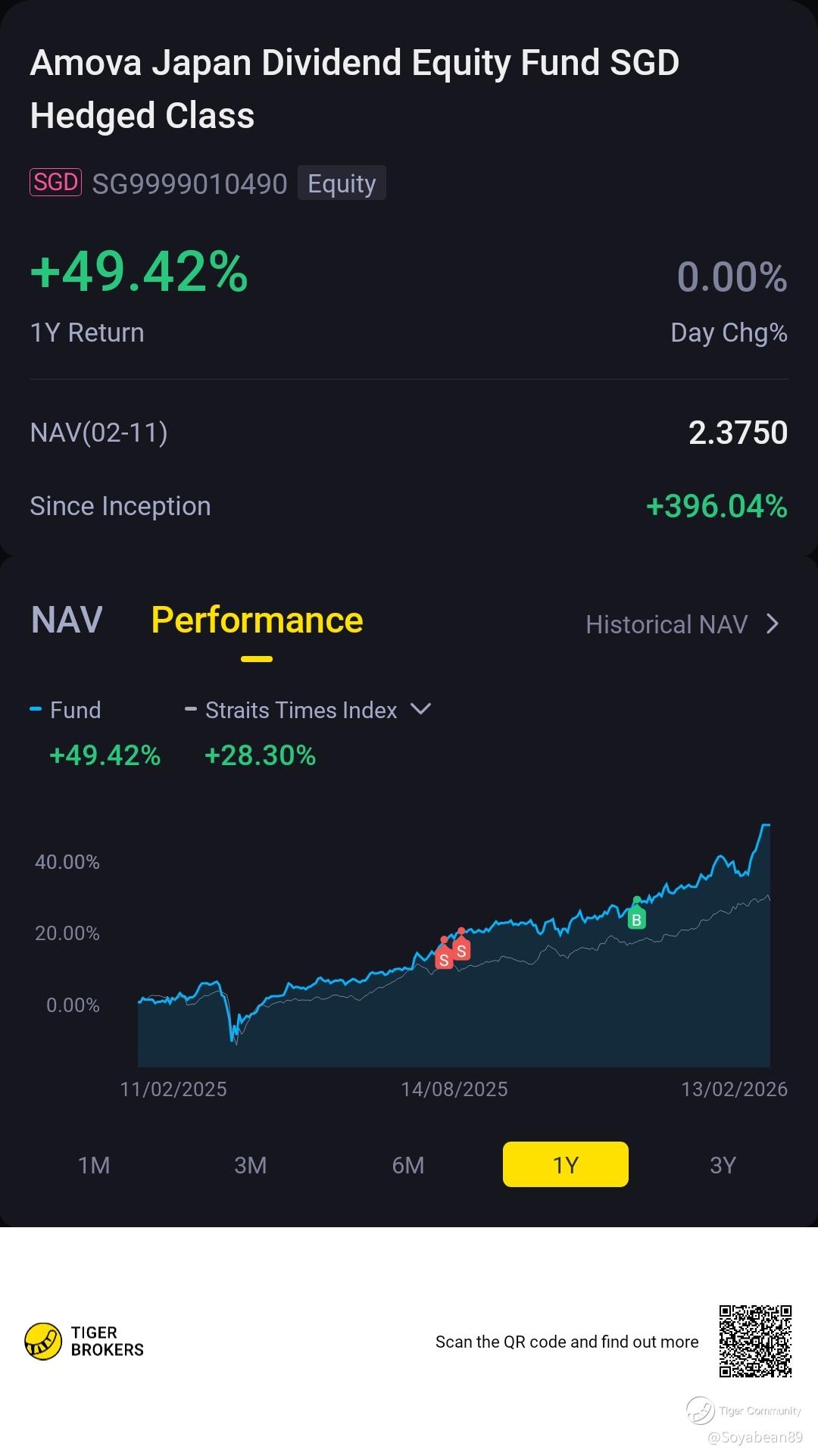Open Historical NAV link
Image resolution: width=818 pixels, height=1456 pixels.
click(667, 624)
